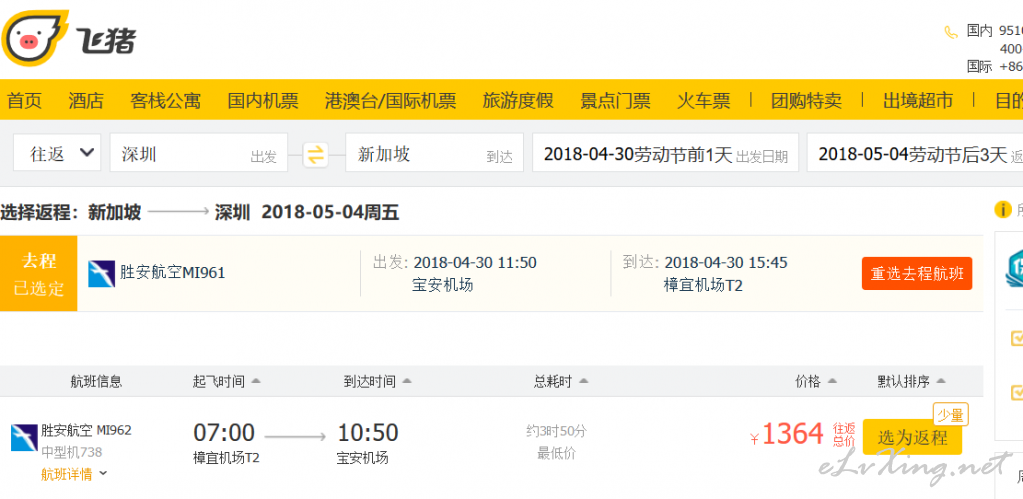The height and width of the screenshot is (499, 1023).
Task: Sort by arrival time arrow
Action: (x=406, y=381)
